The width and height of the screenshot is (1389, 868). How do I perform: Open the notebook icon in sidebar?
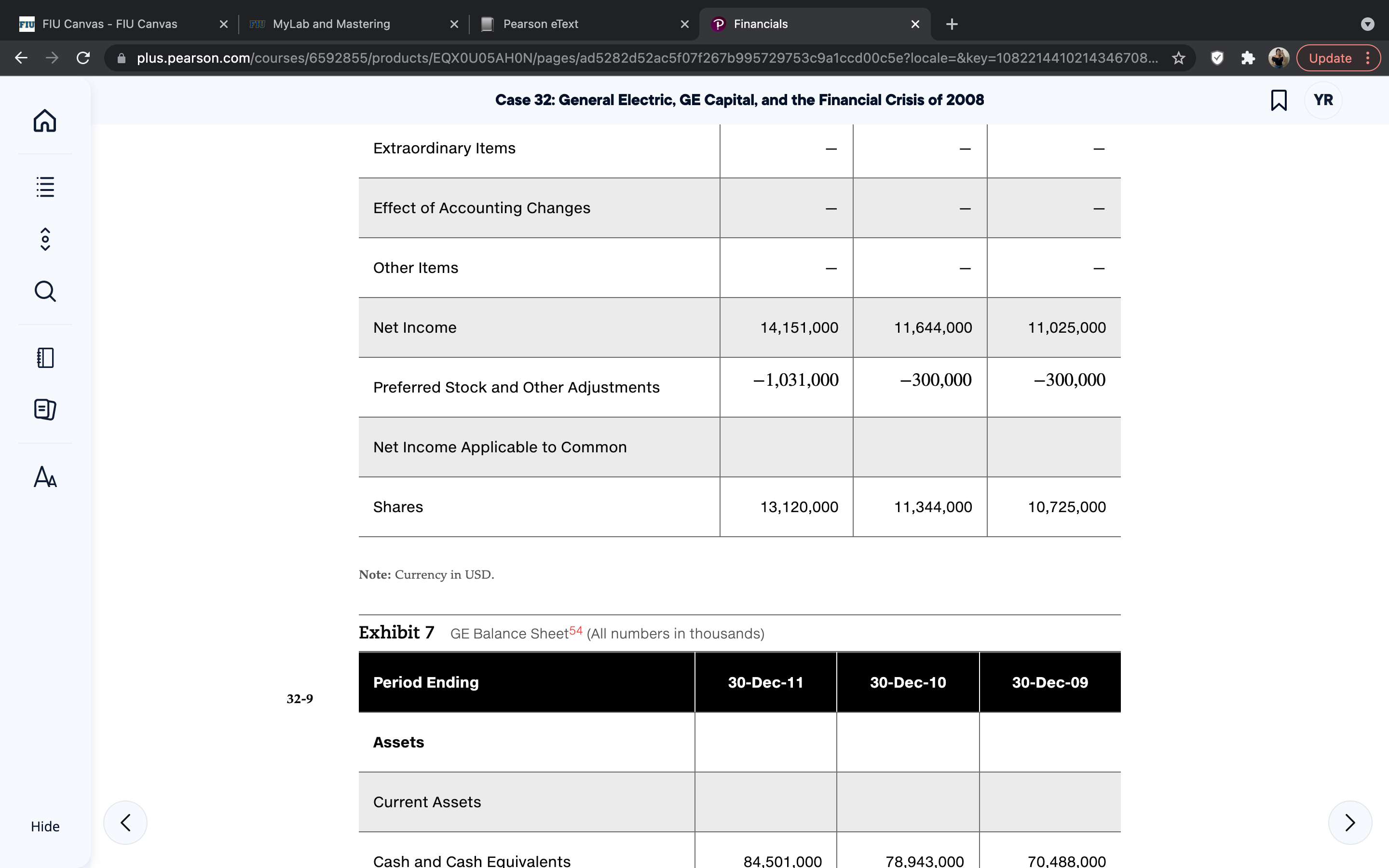(x=45, y=358)
